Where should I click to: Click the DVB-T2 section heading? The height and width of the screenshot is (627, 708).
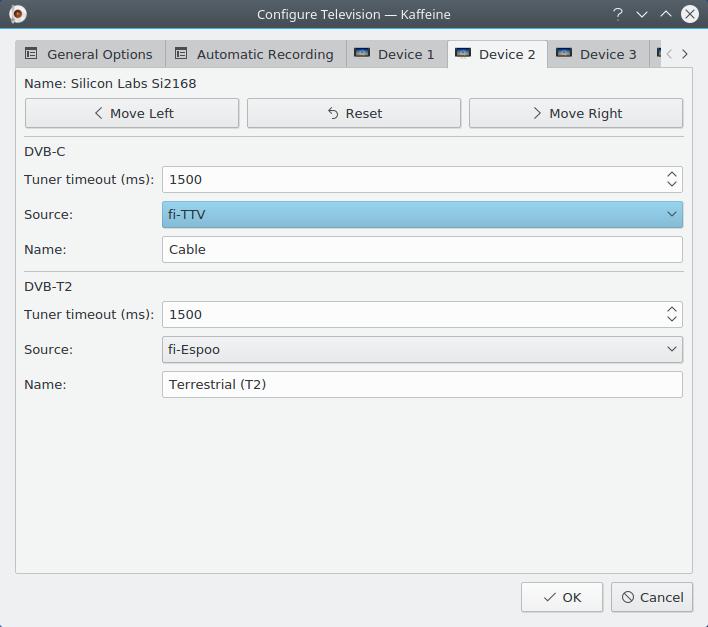48,287
